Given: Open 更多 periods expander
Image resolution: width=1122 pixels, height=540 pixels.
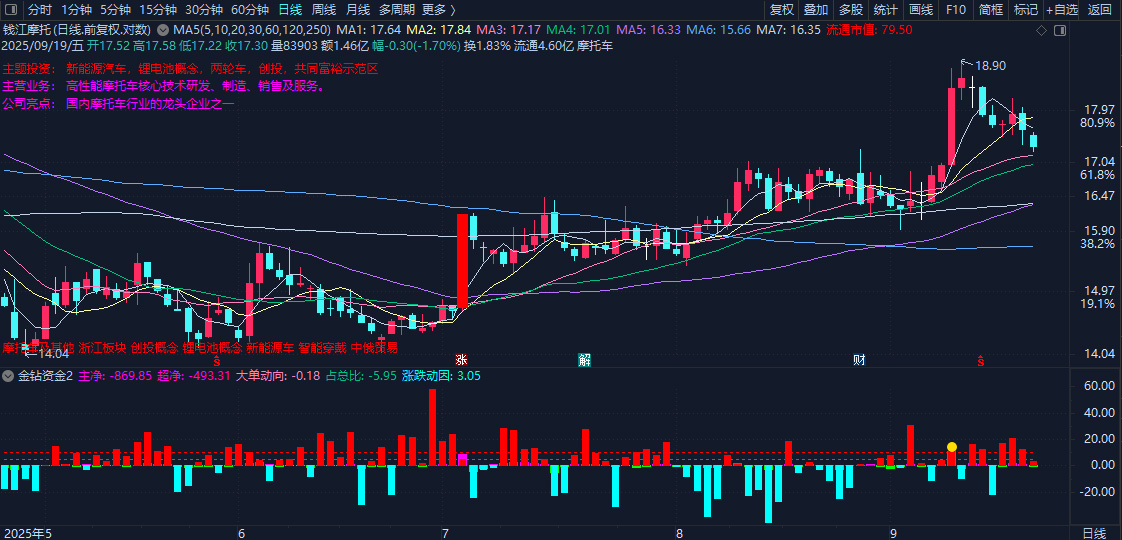Looking at the screenshot, I should pos(439,10).
